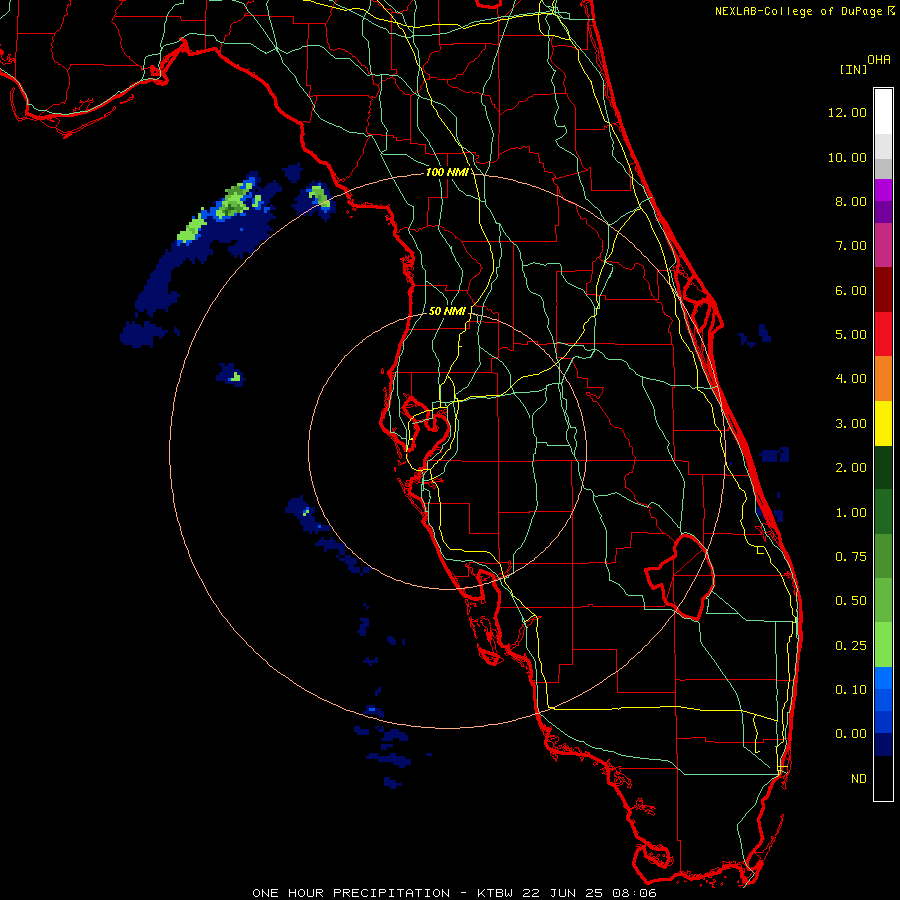Click the OHA product label
The height and width of the screenshot is (900, 900).
(879, 60)
